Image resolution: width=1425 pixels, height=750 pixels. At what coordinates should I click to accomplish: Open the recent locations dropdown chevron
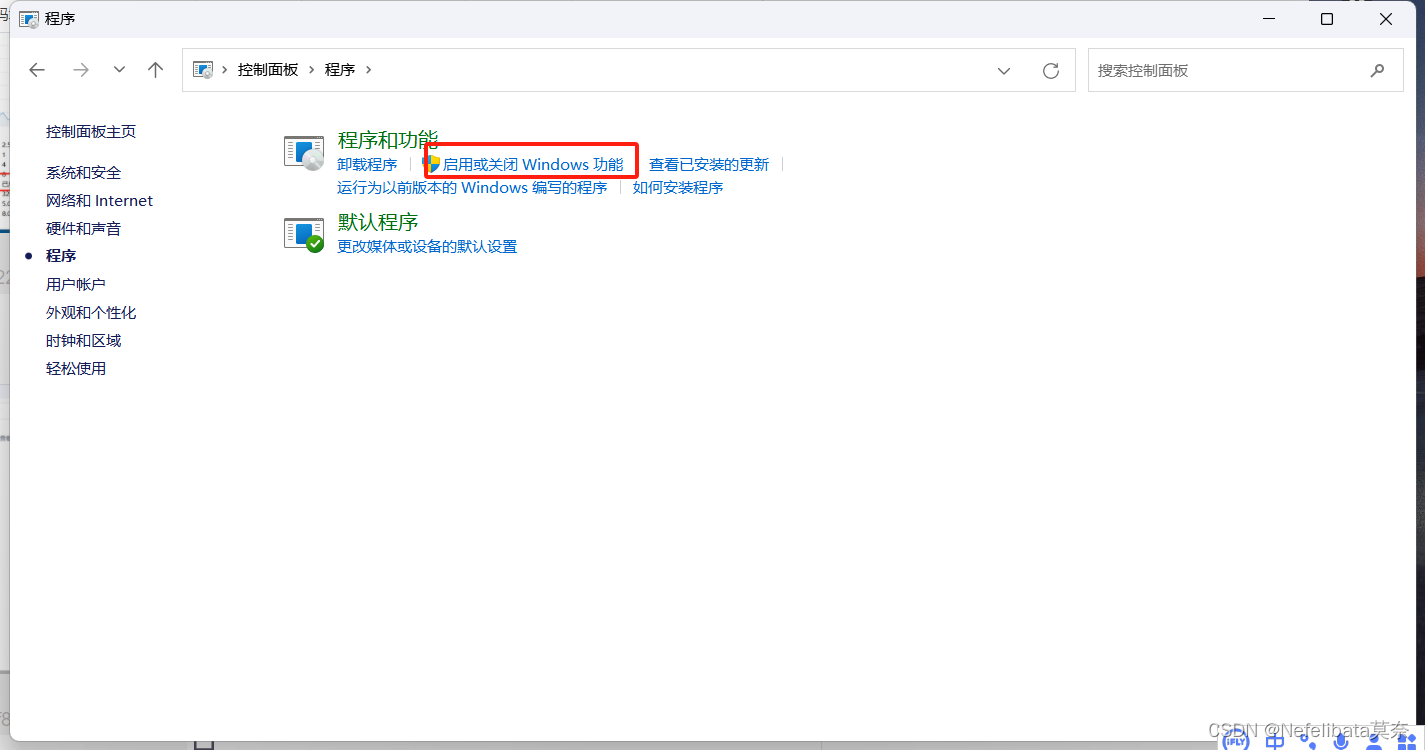tap(119, 70)
